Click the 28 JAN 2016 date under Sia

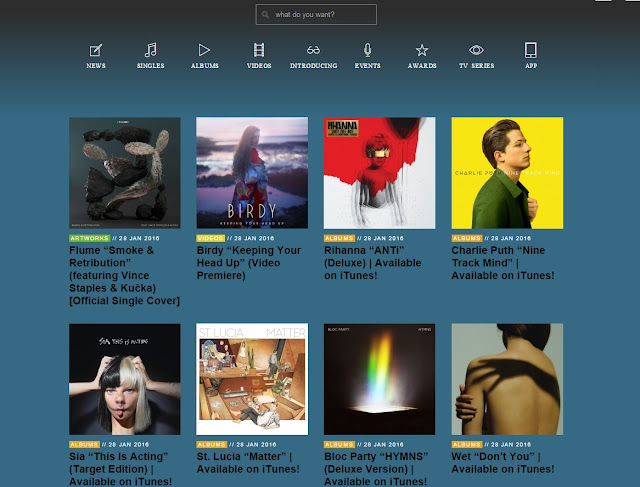[x=129, y=445]
